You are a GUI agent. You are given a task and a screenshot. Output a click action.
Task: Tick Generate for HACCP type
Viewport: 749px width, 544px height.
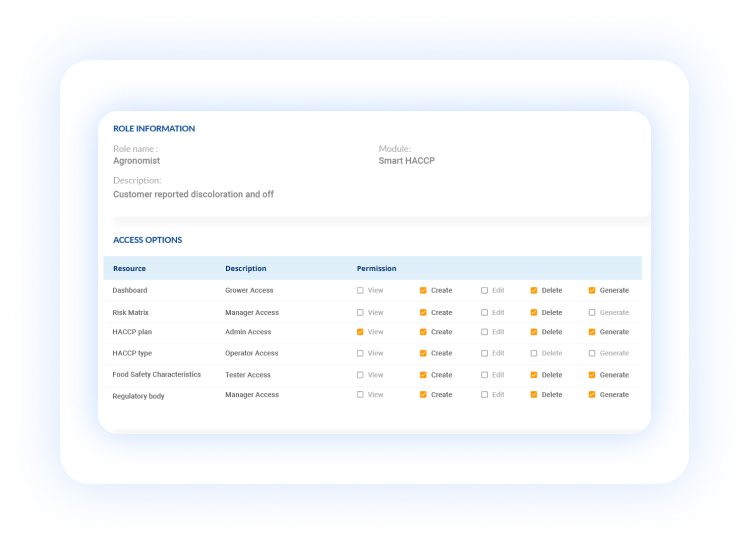click(x=592, y=353)
